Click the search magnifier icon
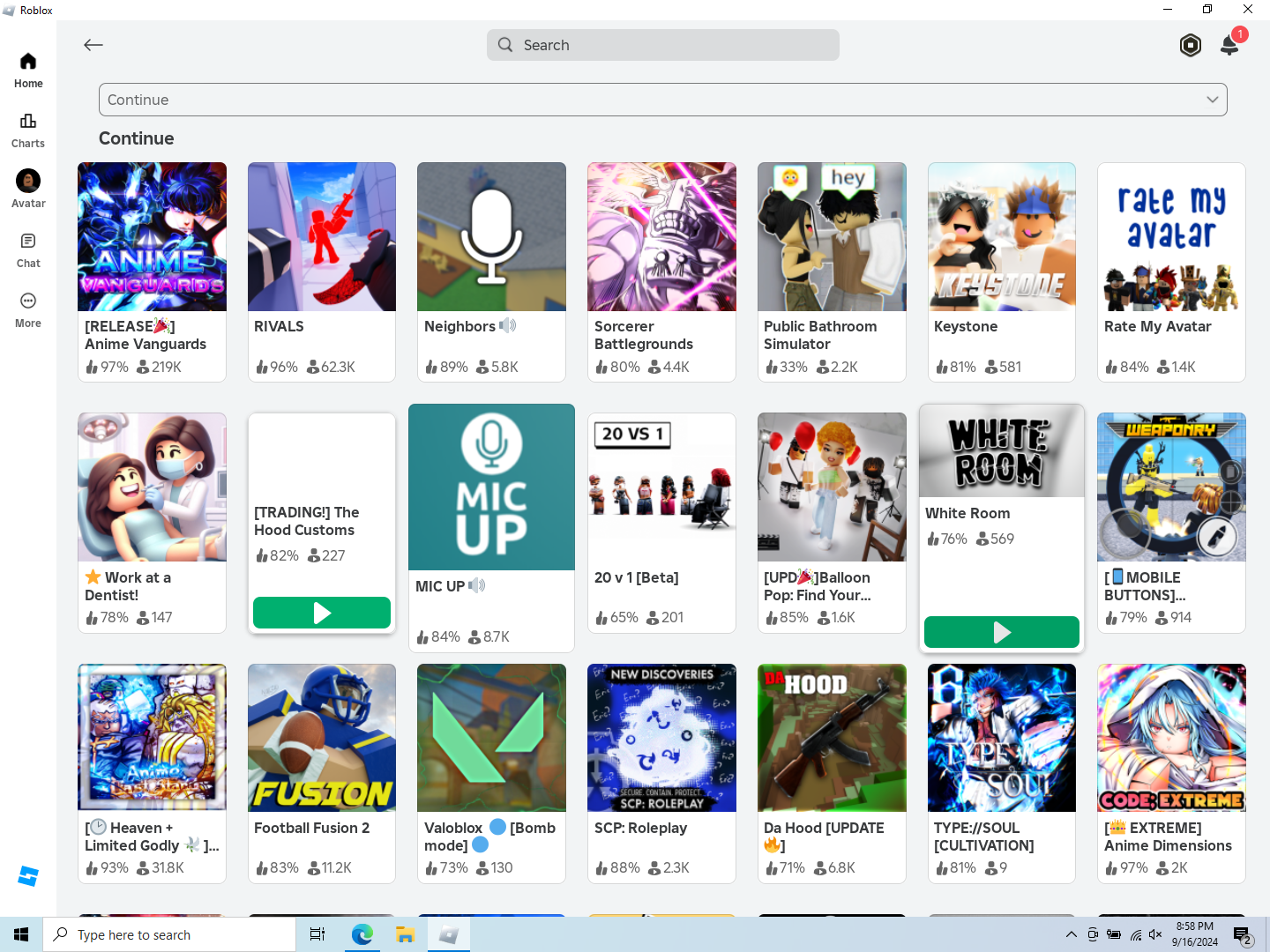This screenshot has width=1270, height=952. pos(505,45)
